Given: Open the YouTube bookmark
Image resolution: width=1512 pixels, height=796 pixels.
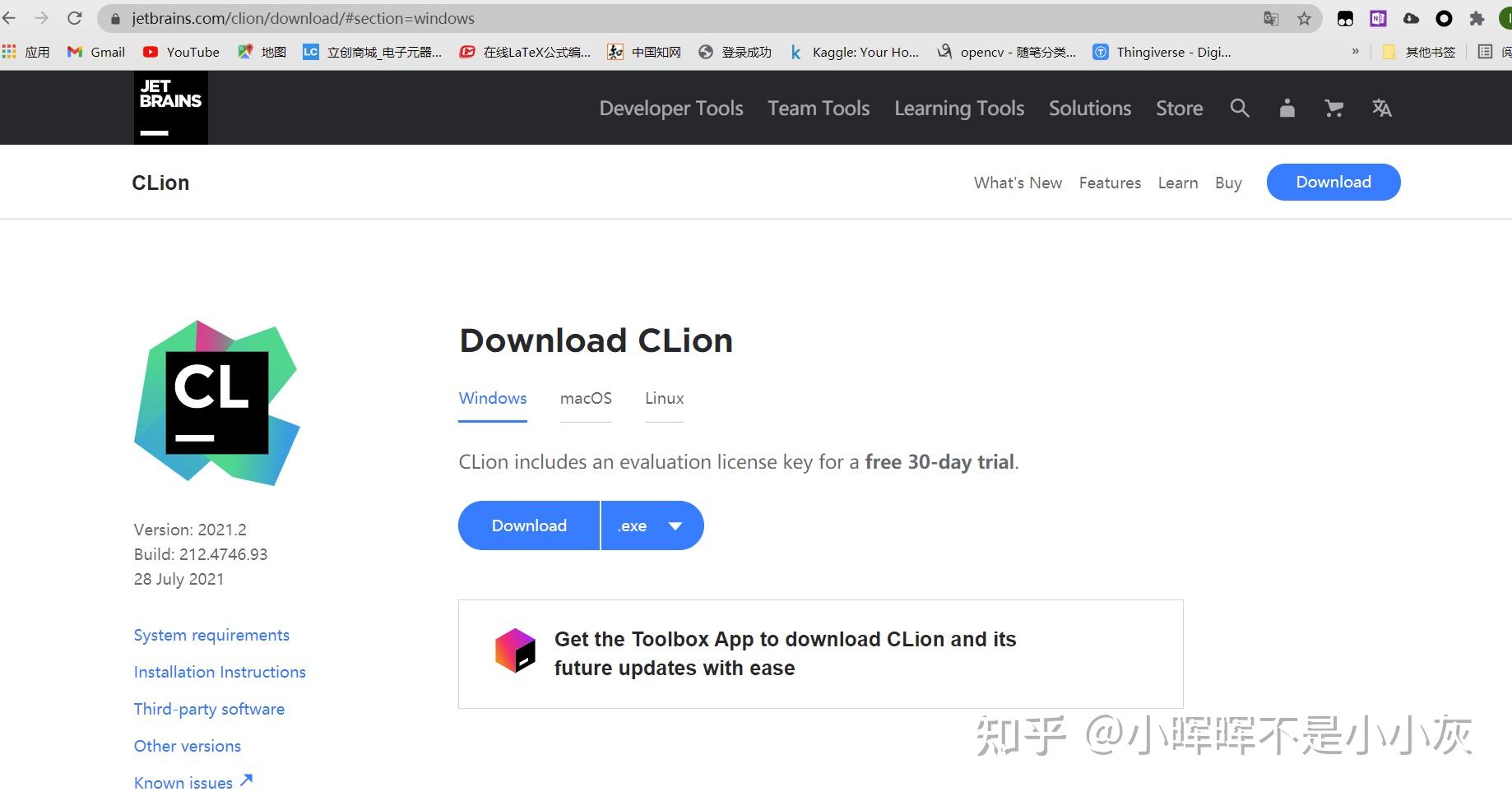Looking at the screenshot, I should pyautogui.click(x=181, y=52).
